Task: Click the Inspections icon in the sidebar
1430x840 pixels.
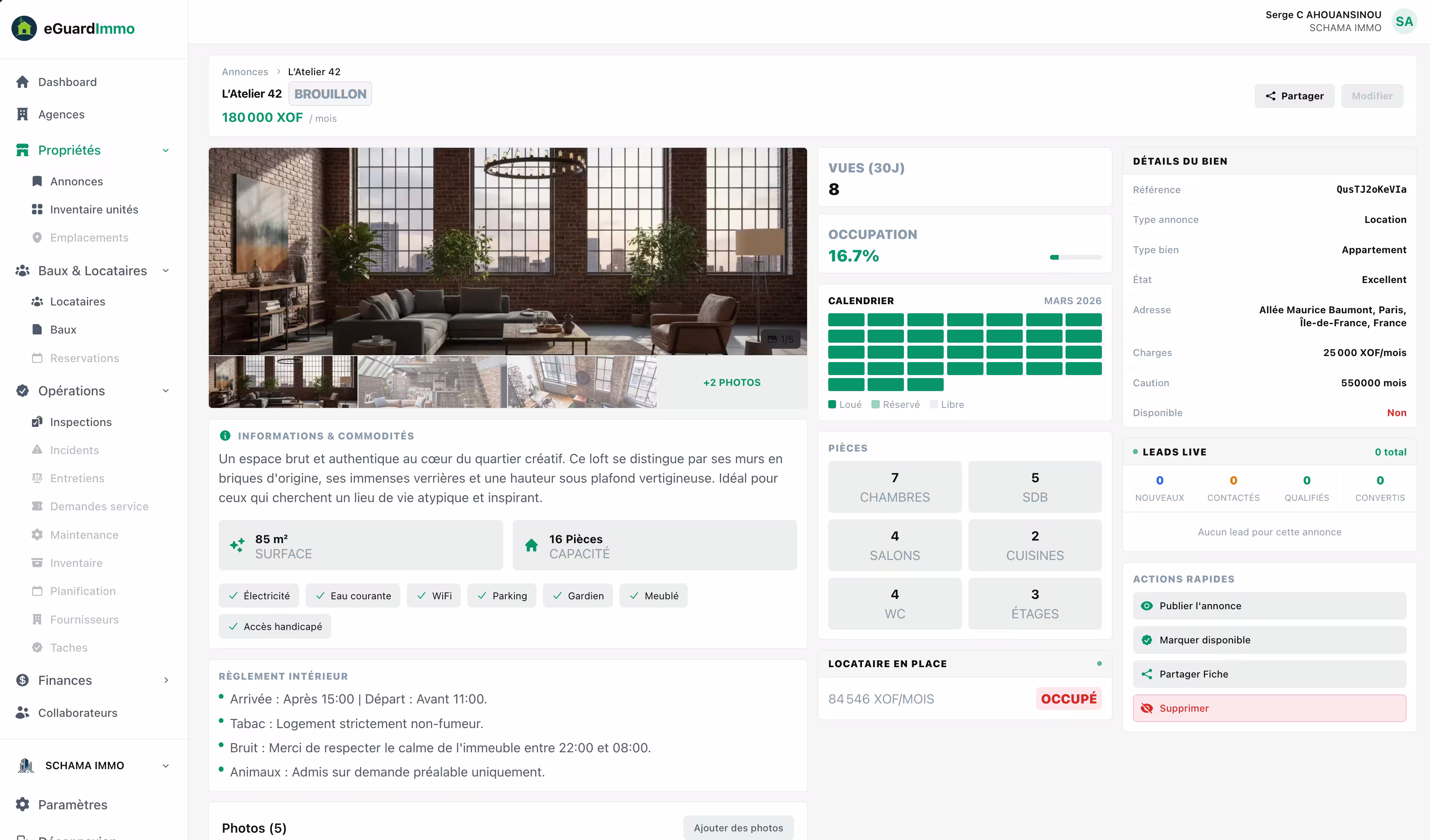Action: tap(37, 421)
